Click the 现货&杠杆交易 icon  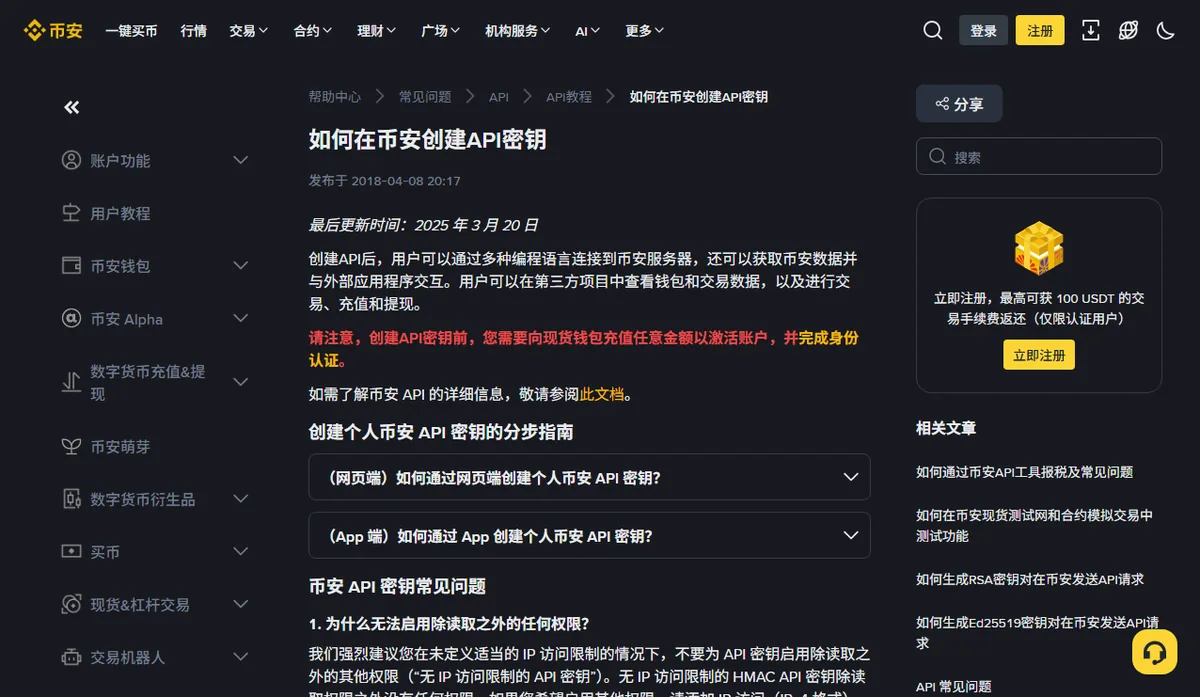(71, 604)
